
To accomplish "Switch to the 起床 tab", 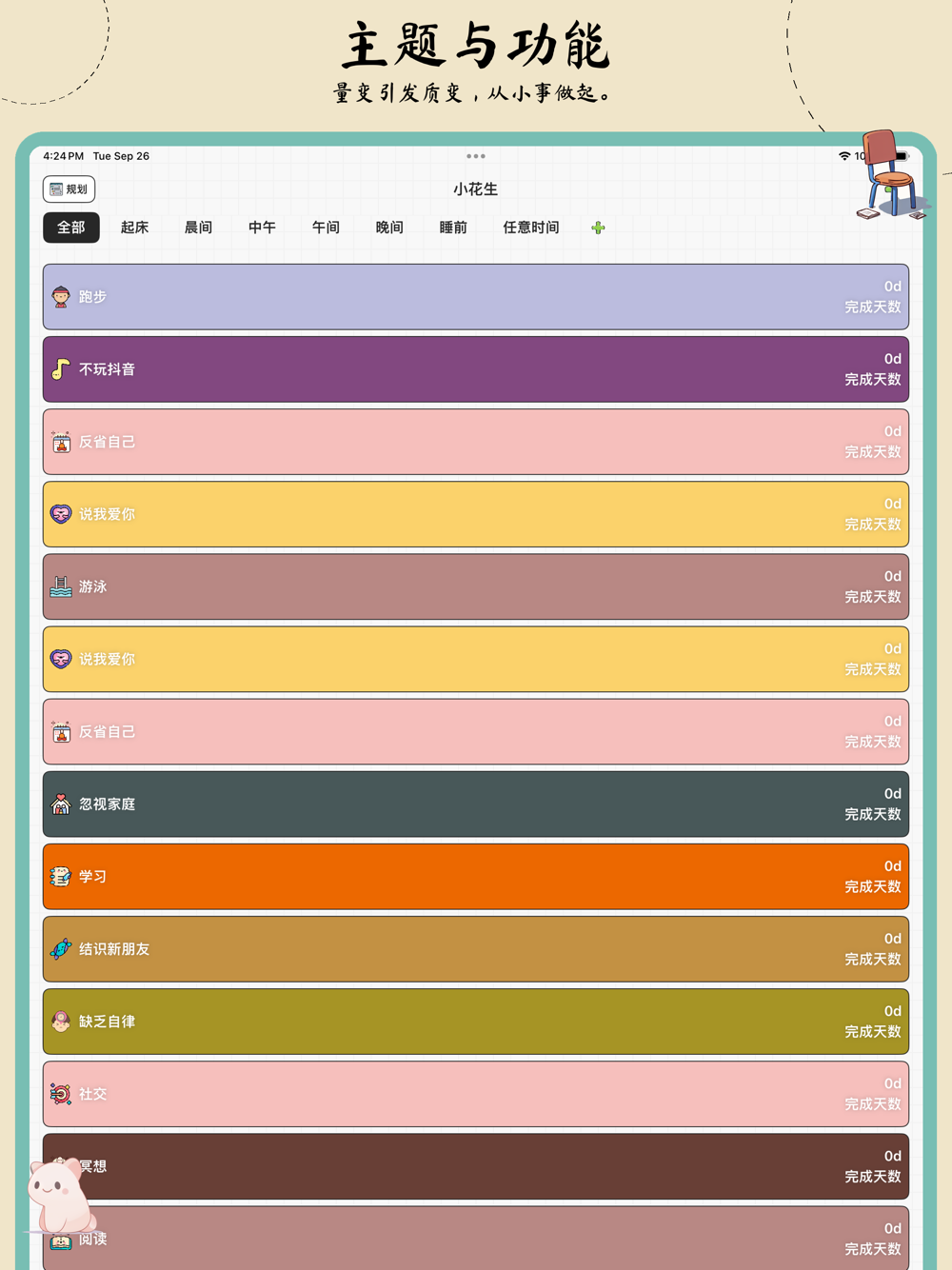I will (x=135, y=228).
